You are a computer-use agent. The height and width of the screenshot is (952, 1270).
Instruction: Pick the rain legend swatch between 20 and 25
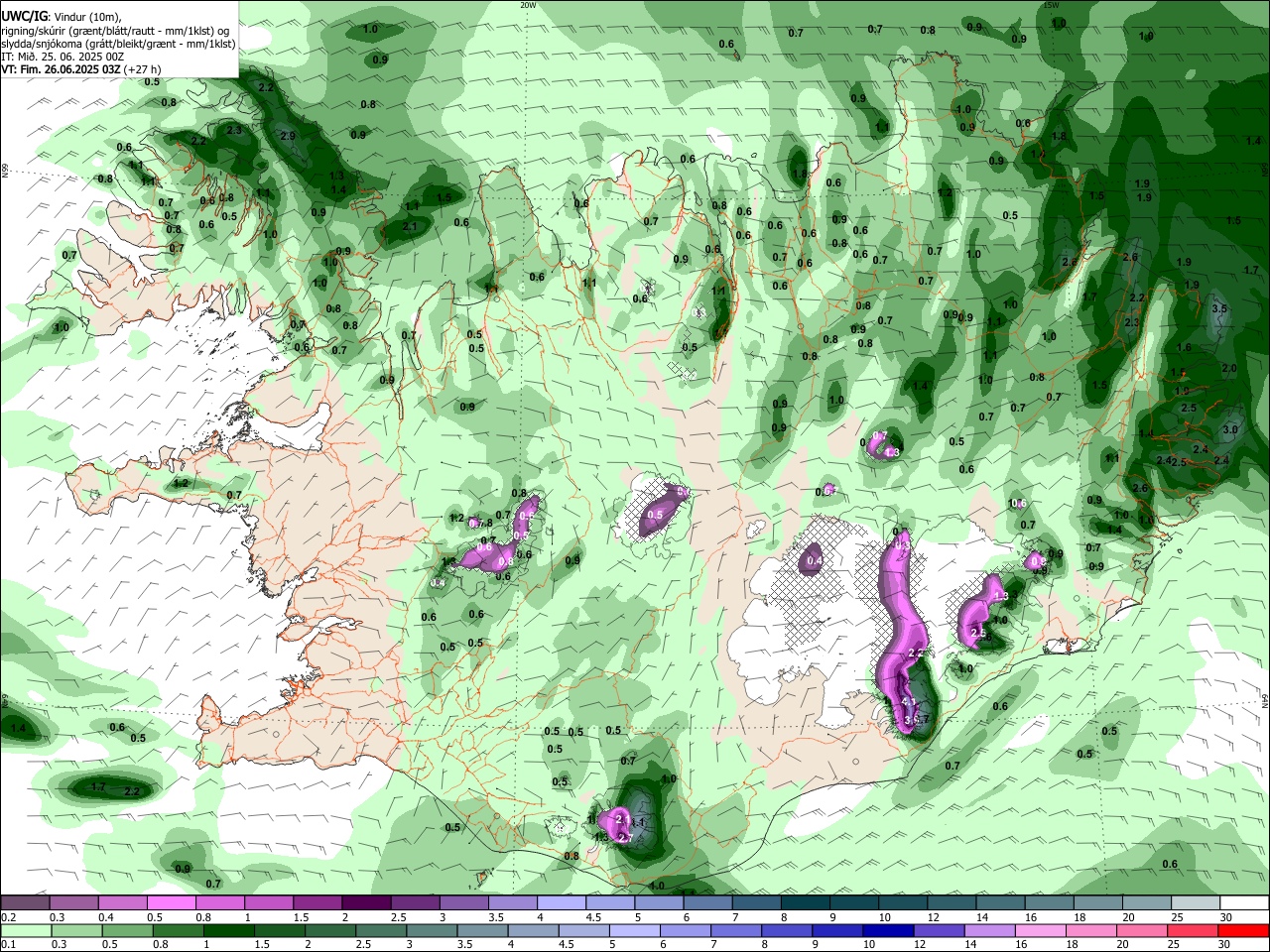1142,931
